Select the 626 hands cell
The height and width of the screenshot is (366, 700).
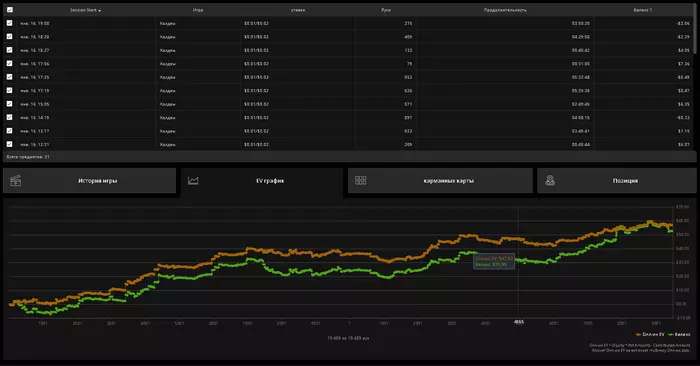[408, 91]
